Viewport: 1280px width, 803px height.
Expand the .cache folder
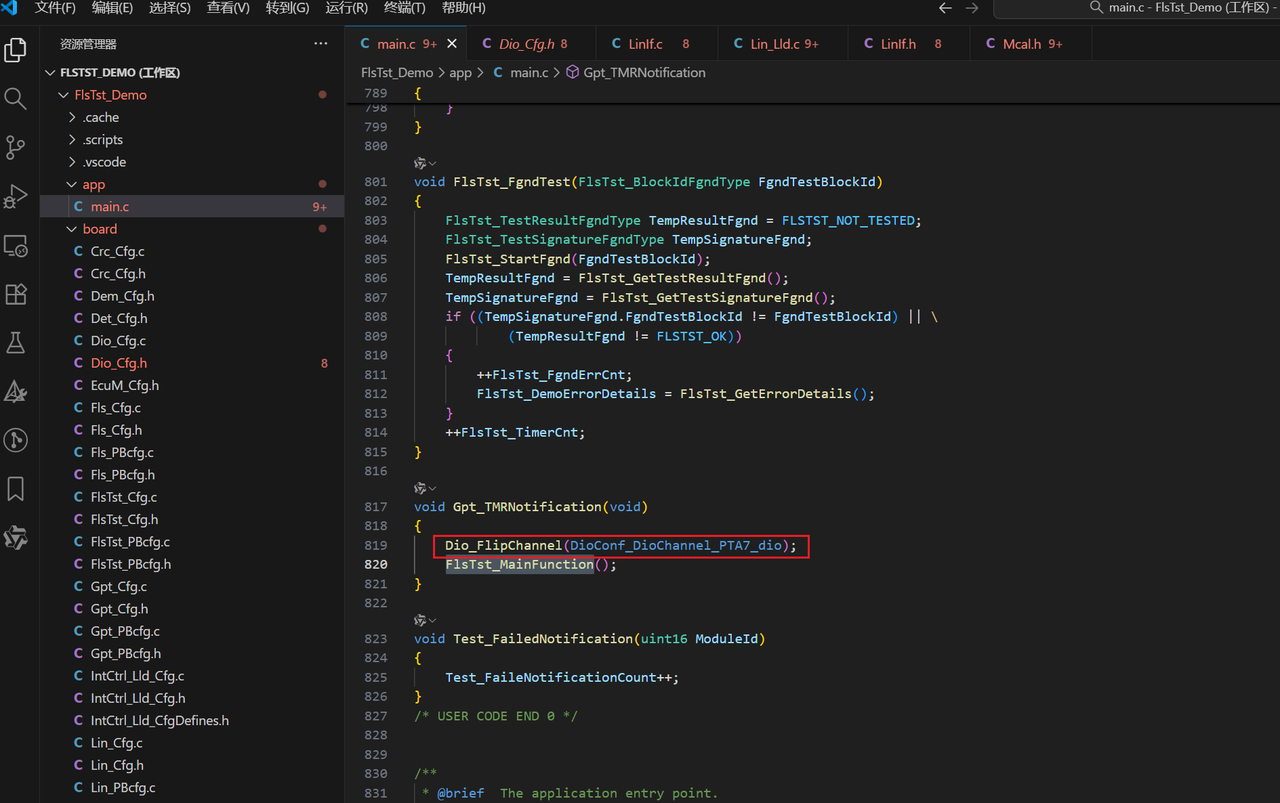[x=100, y=117]
